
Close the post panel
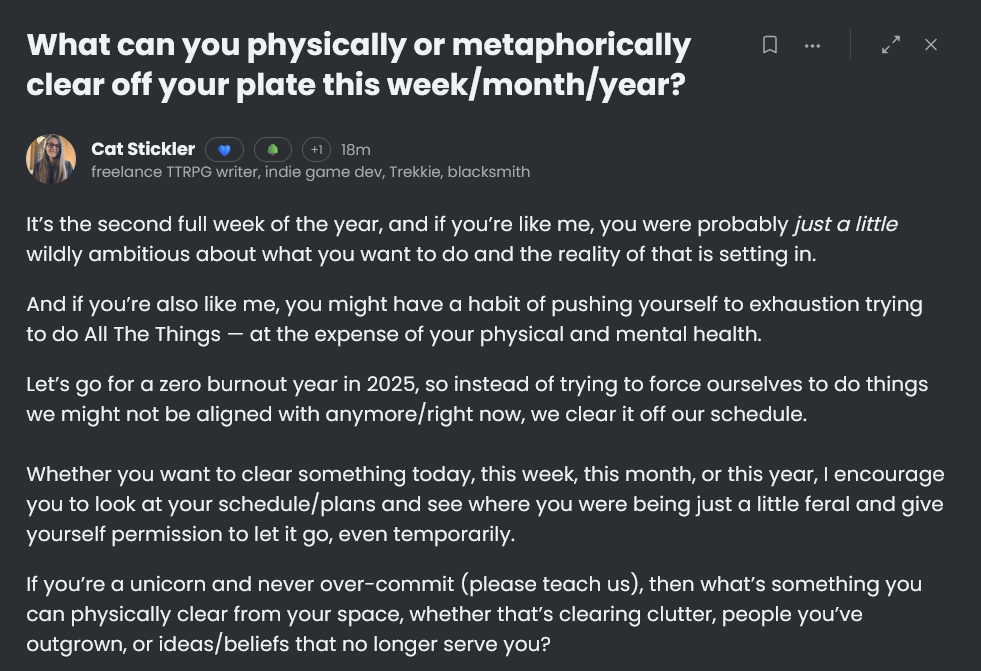click(931, 45)
